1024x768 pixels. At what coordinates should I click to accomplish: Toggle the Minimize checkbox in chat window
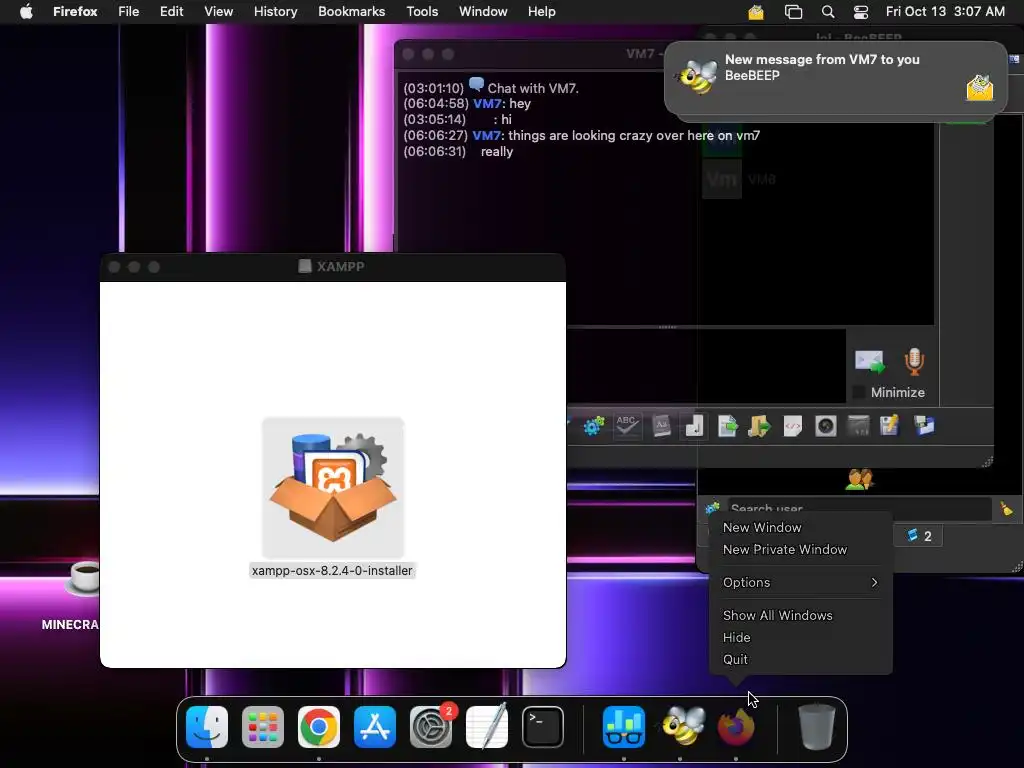point(859,392)
